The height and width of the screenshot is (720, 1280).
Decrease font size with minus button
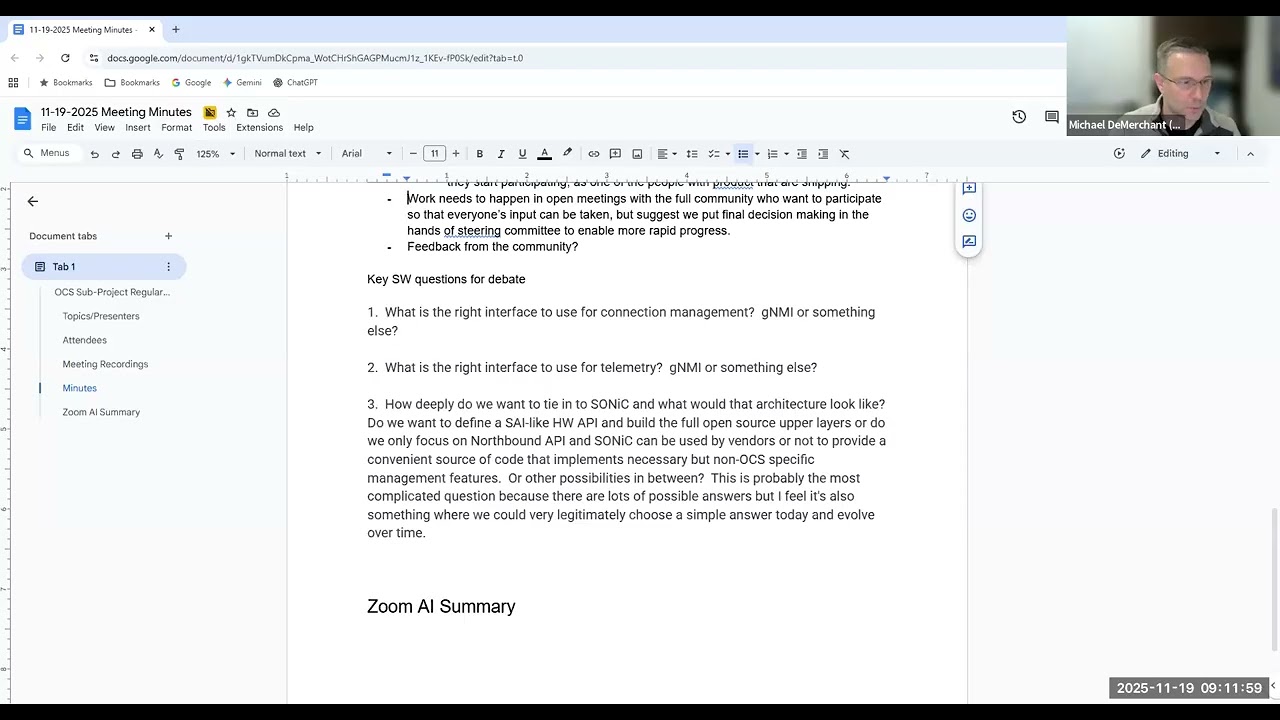click(413, 154)
